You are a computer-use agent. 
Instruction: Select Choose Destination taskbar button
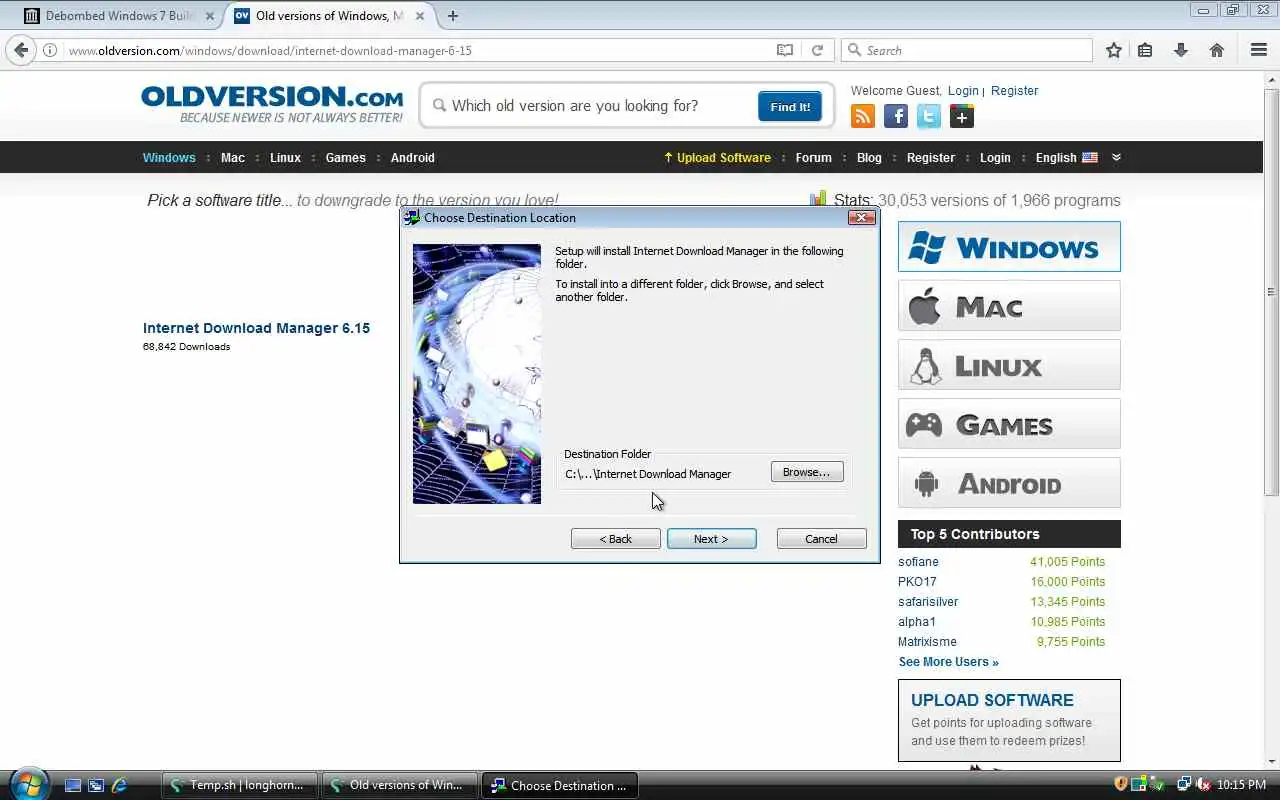(560, 785)
